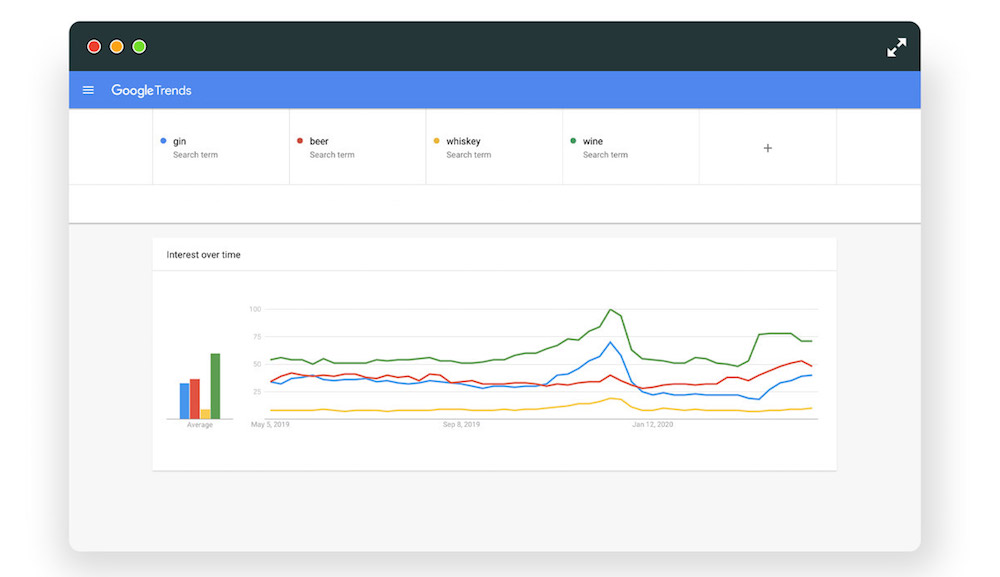Viewport: 1000px width, 577px height.
Task: Click the green wine average bar
Action: [x=215, y=387]
